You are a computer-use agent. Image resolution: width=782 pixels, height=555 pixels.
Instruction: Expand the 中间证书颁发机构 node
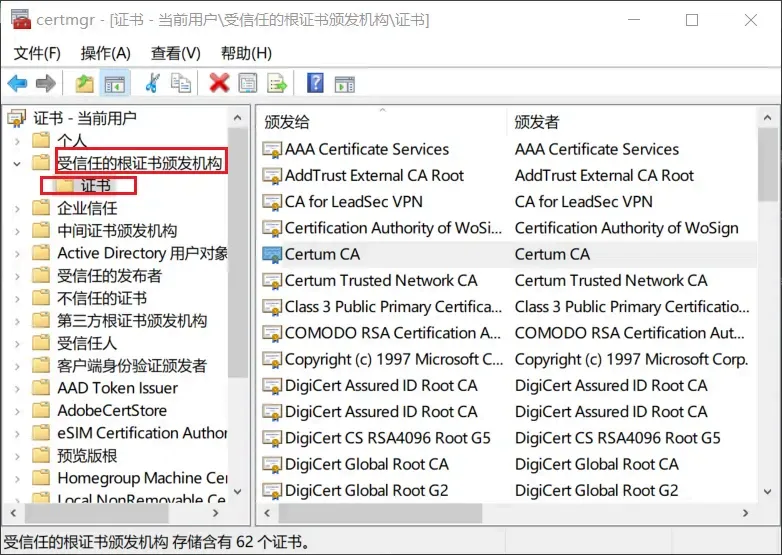[17, 231]
